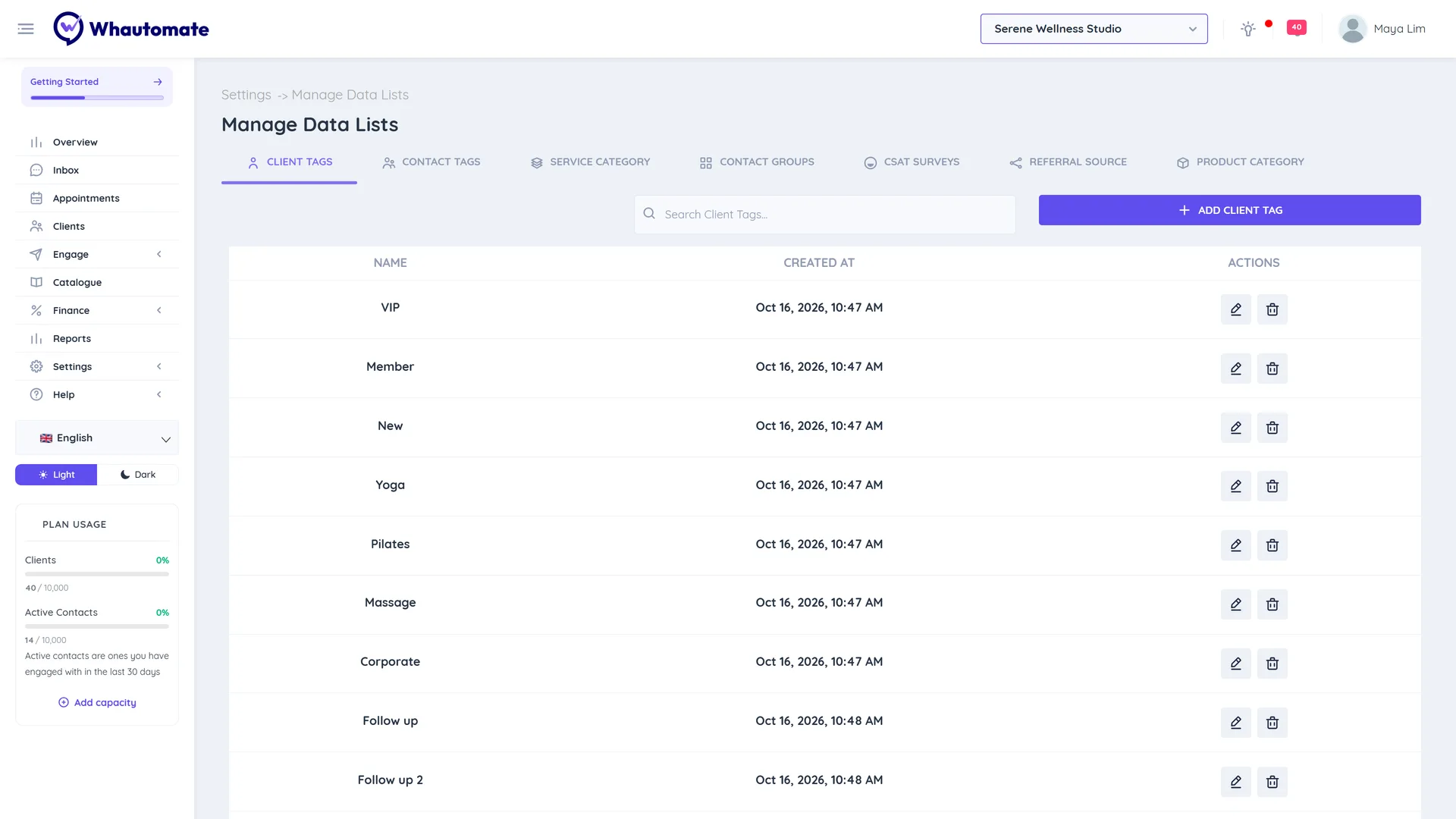Open the notifications badge showing 40

[x=1297, y=27]
